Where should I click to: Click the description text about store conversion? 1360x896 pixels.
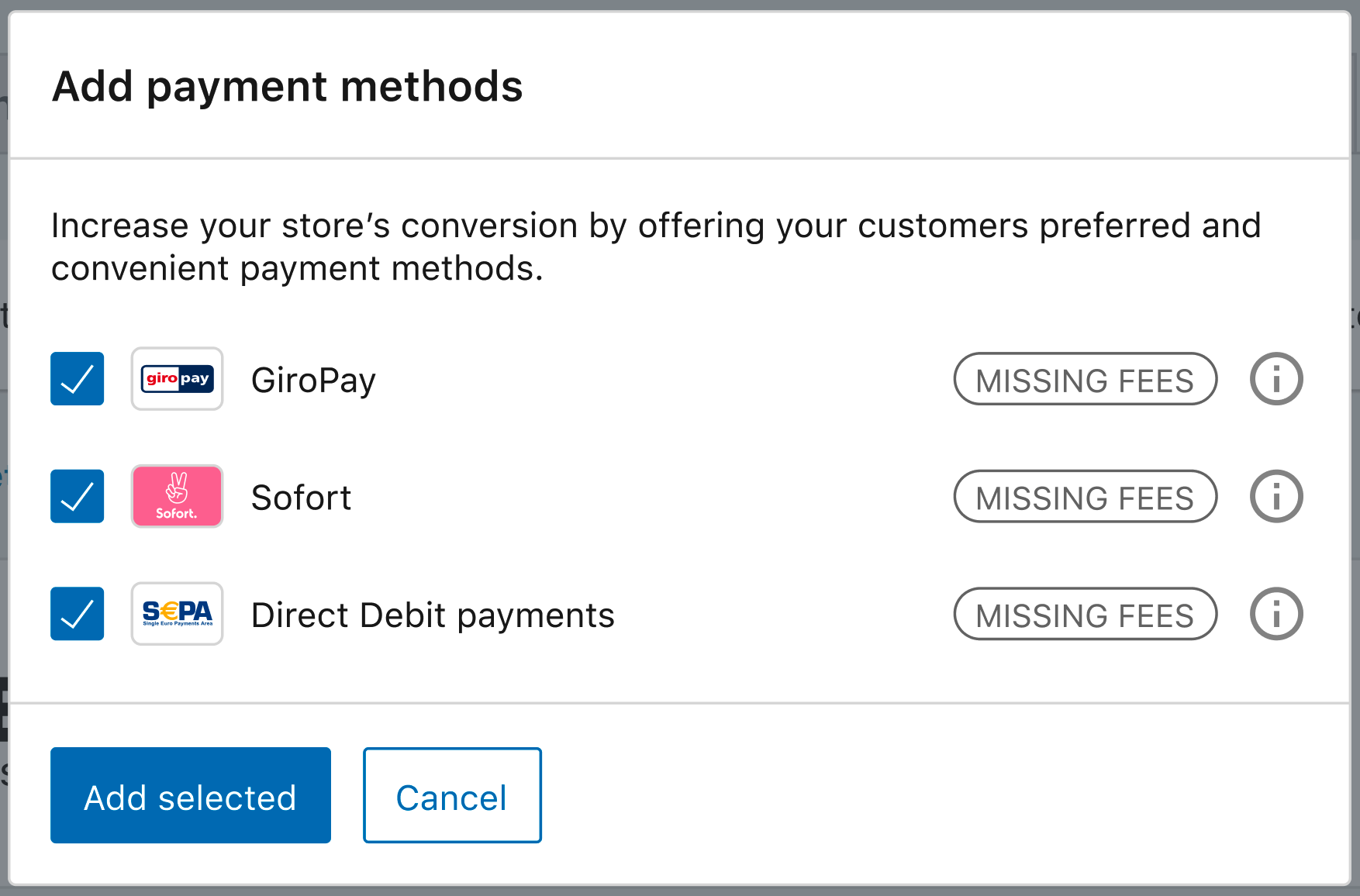[x=655, y=246]
